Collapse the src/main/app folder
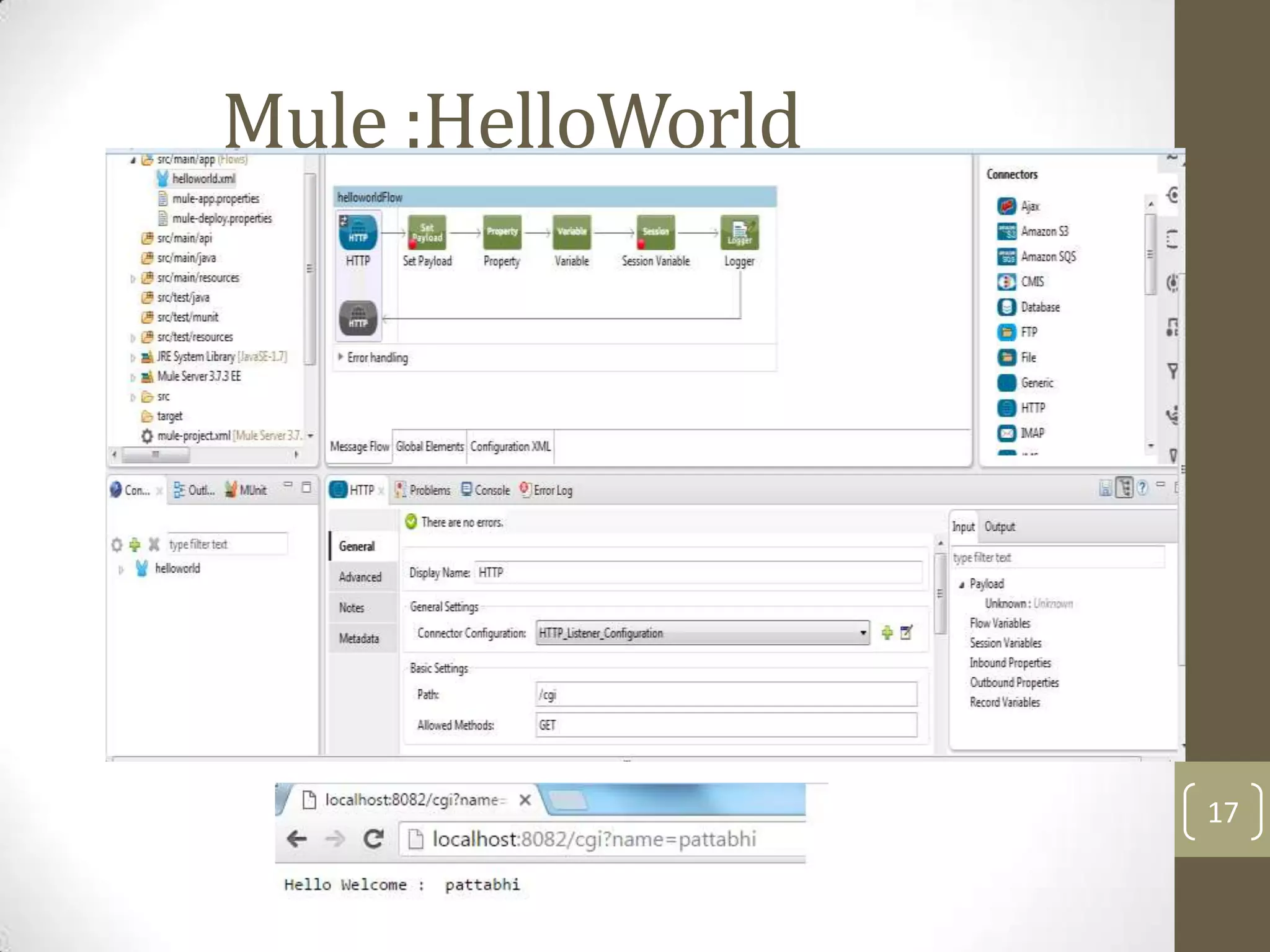The height and width of the screenshot is (952, 1270). [133, 161]
